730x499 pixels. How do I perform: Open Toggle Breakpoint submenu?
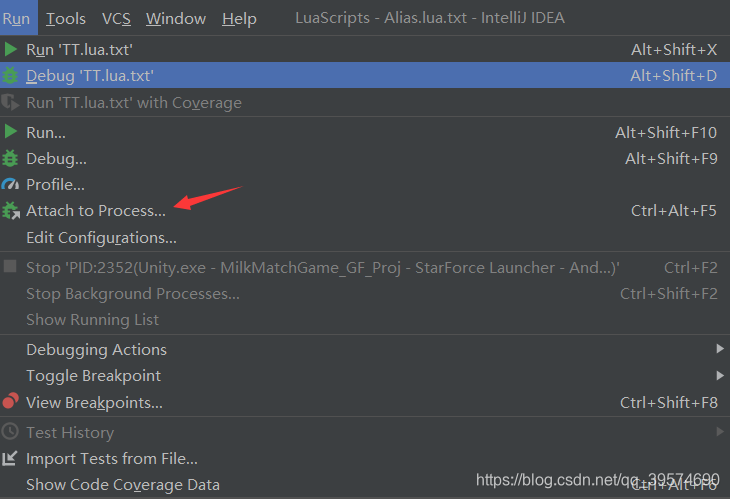coord(365,376)
